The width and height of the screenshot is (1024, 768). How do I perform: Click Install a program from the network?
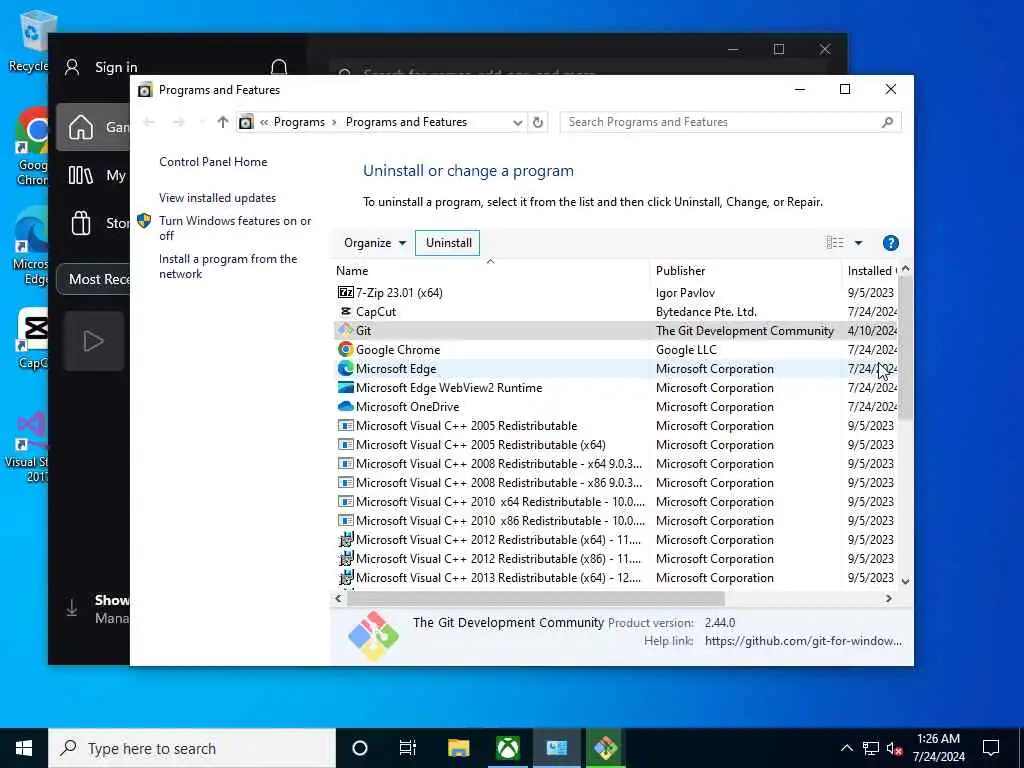228,266
